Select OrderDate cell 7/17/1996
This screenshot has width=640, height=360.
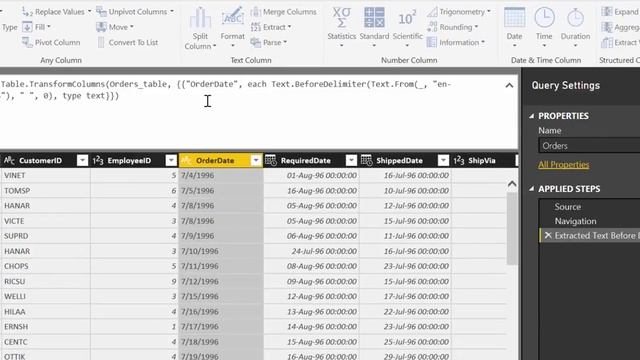point(221,327)
